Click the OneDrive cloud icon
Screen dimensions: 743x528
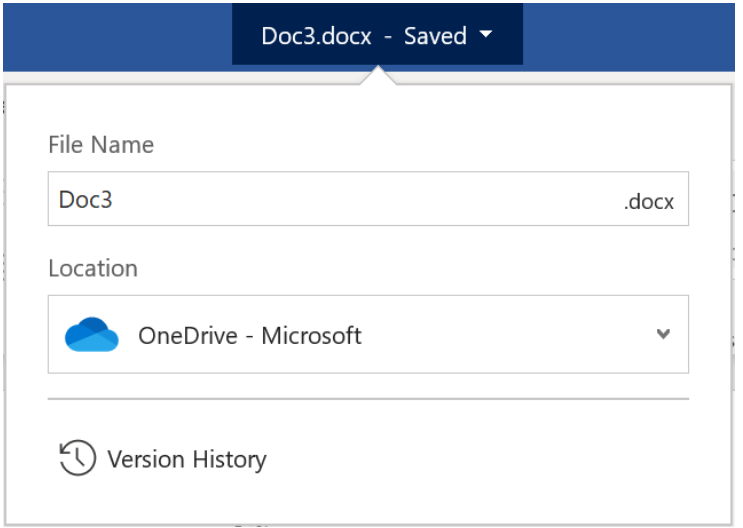(92, 335)
